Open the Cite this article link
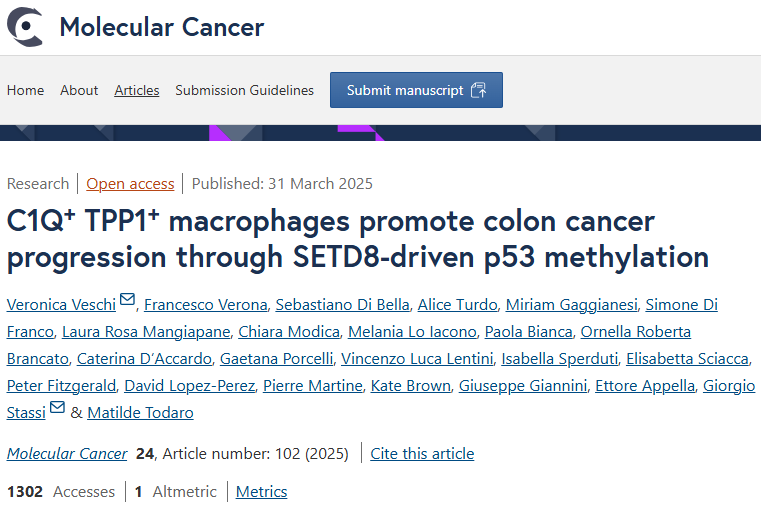Screen dimensions: 761x508 pyautogui.click(x=422, y=454)
